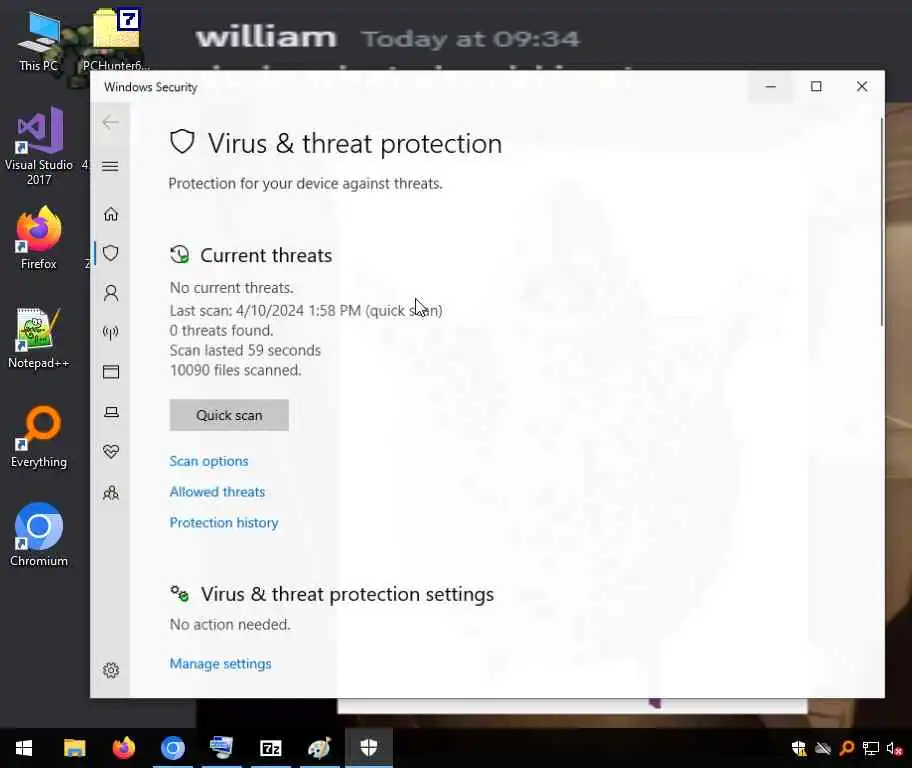
Task: Expand the hamburger navigation menu
Action: point(111,166)
